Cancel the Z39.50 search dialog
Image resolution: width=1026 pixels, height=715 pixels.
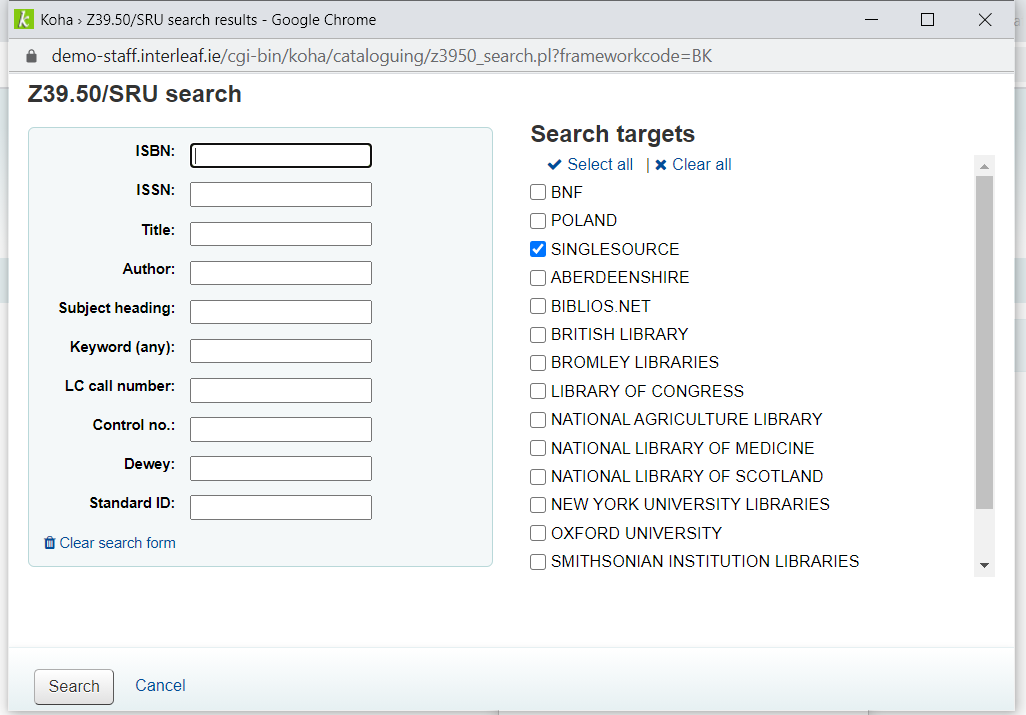pos(160,686)
